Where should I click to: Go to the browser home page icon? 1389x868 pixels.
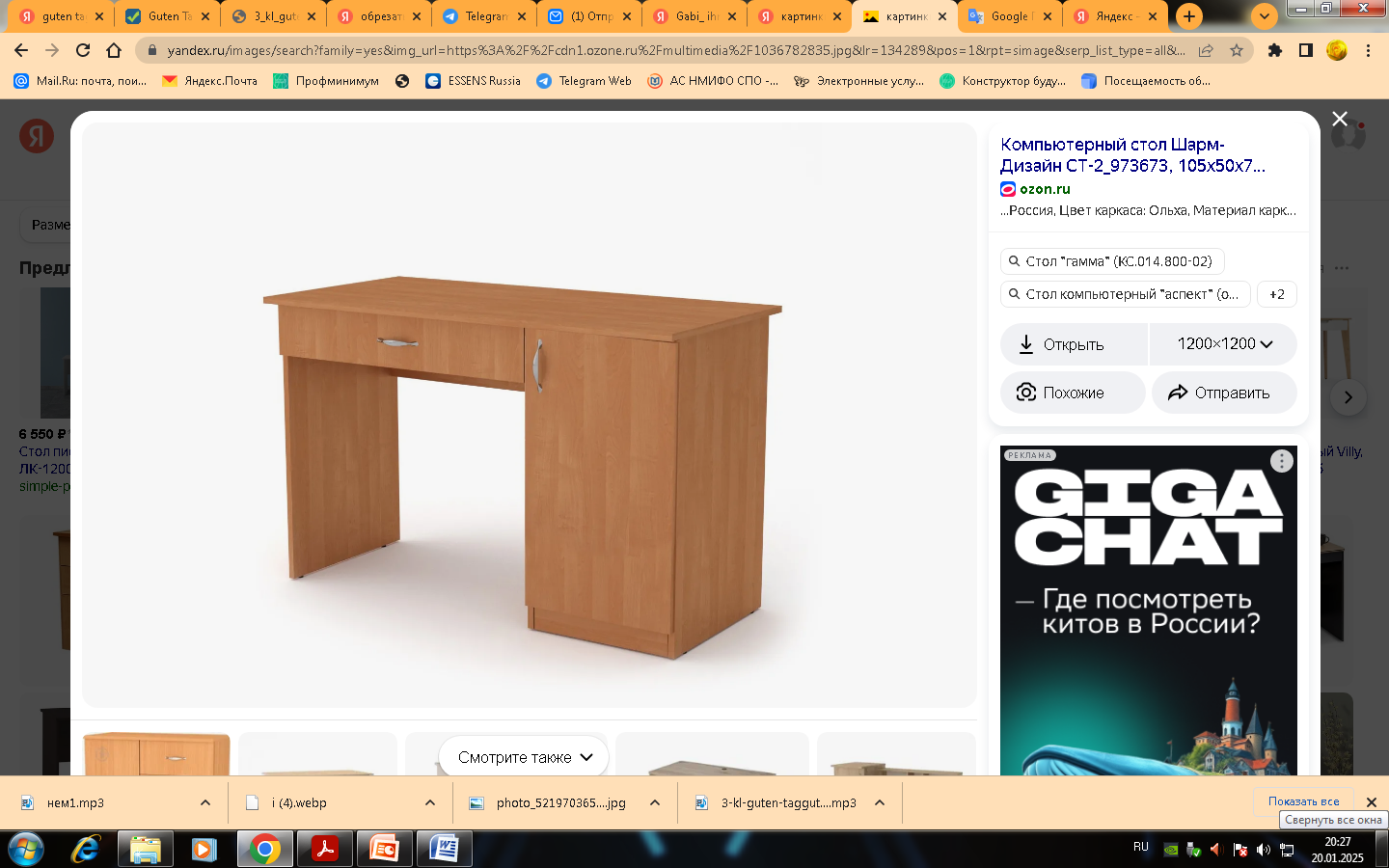pyautogui.click(x=114, y=50)
